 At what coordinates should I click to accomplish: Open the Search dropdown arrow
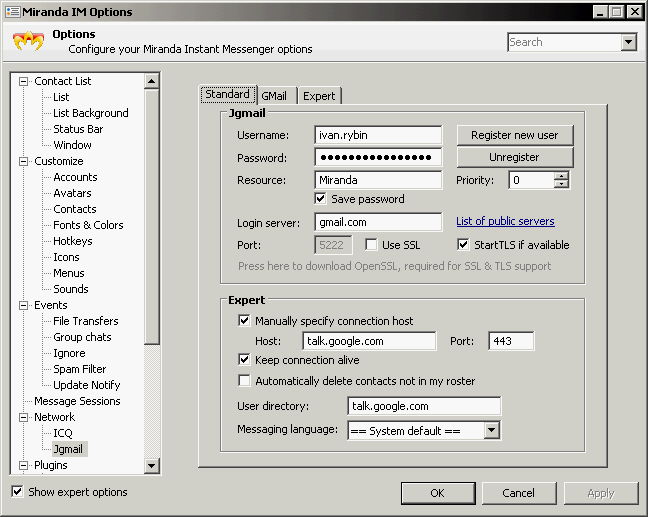(x=628, y=42)
